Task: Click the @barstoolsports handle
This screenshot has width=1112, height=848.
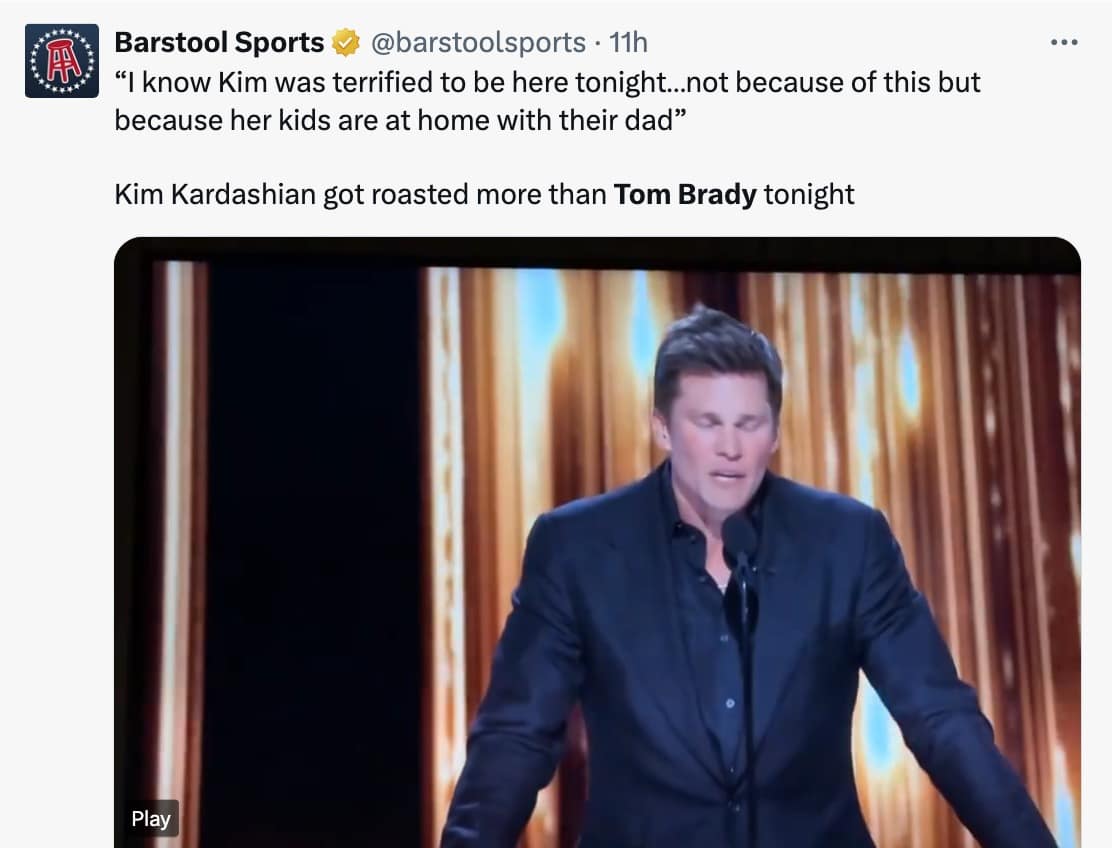Action: [x=478, y=43]
